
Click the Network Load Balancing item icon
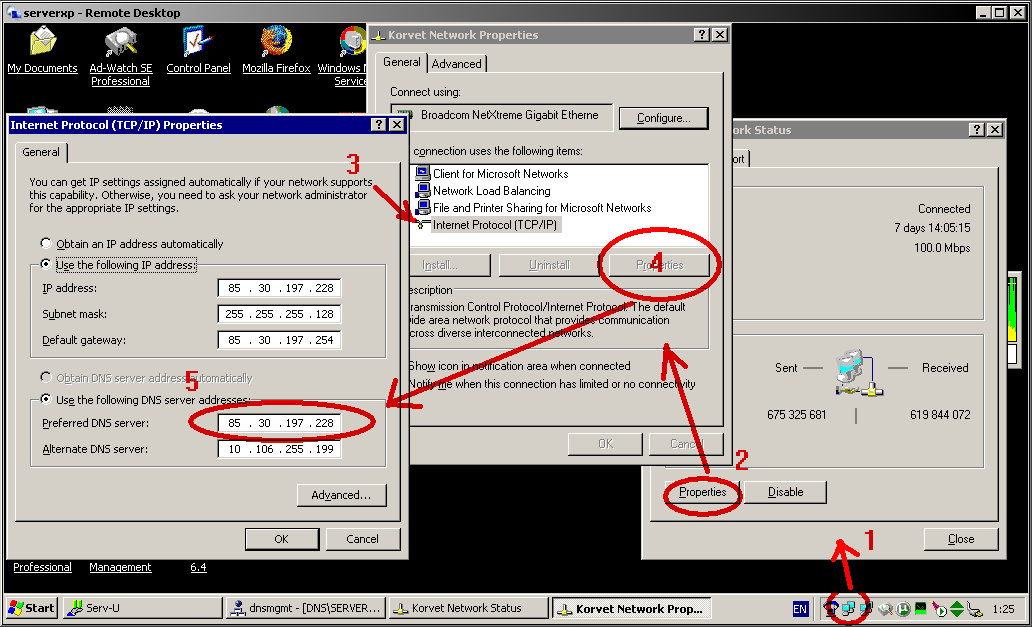(423, 191)
